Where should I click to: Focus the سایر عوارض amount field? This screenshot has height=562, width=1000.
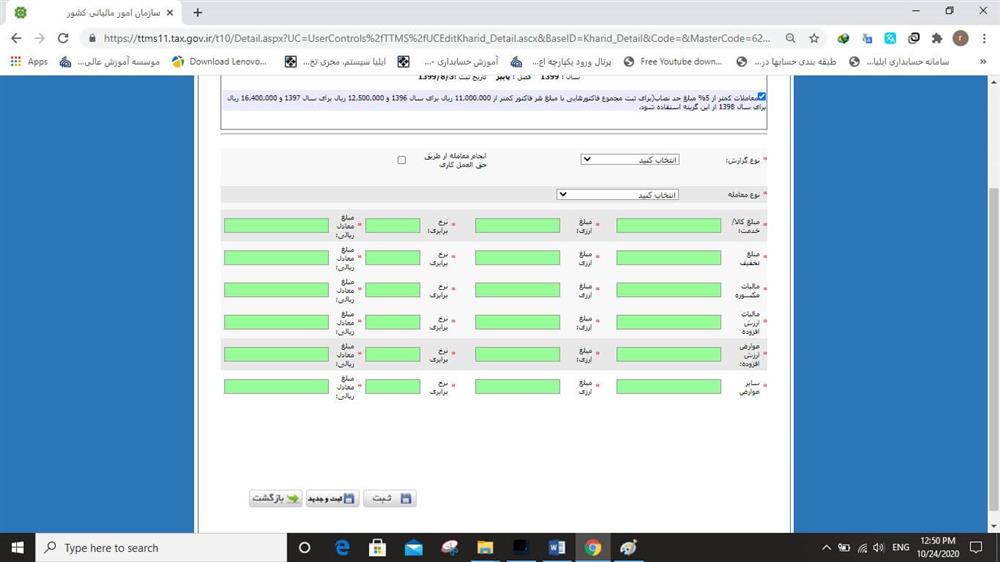[x=668, y=387]
